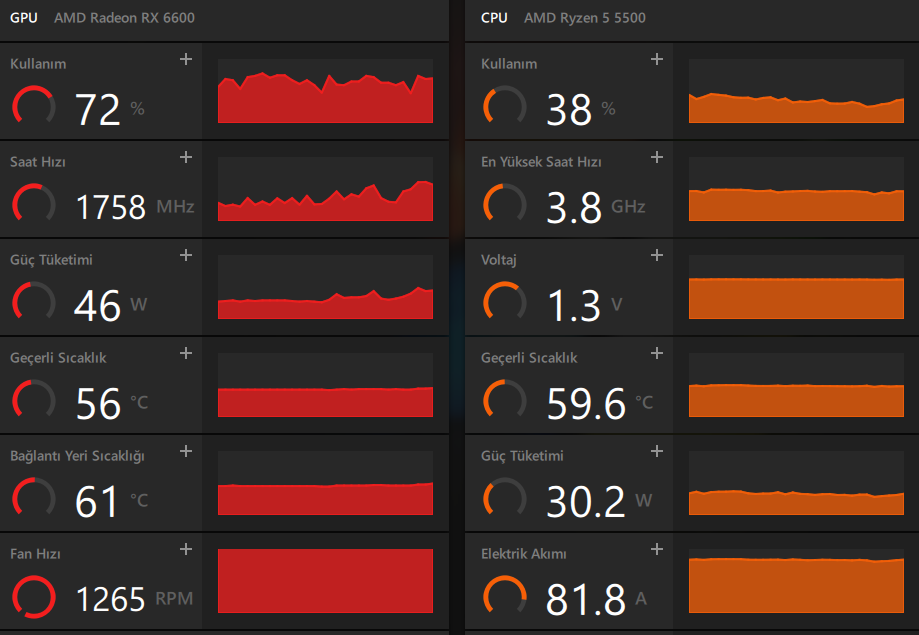Click plus icon on Elektrik Akımı tile
The image size is (919, 635).
657,549
